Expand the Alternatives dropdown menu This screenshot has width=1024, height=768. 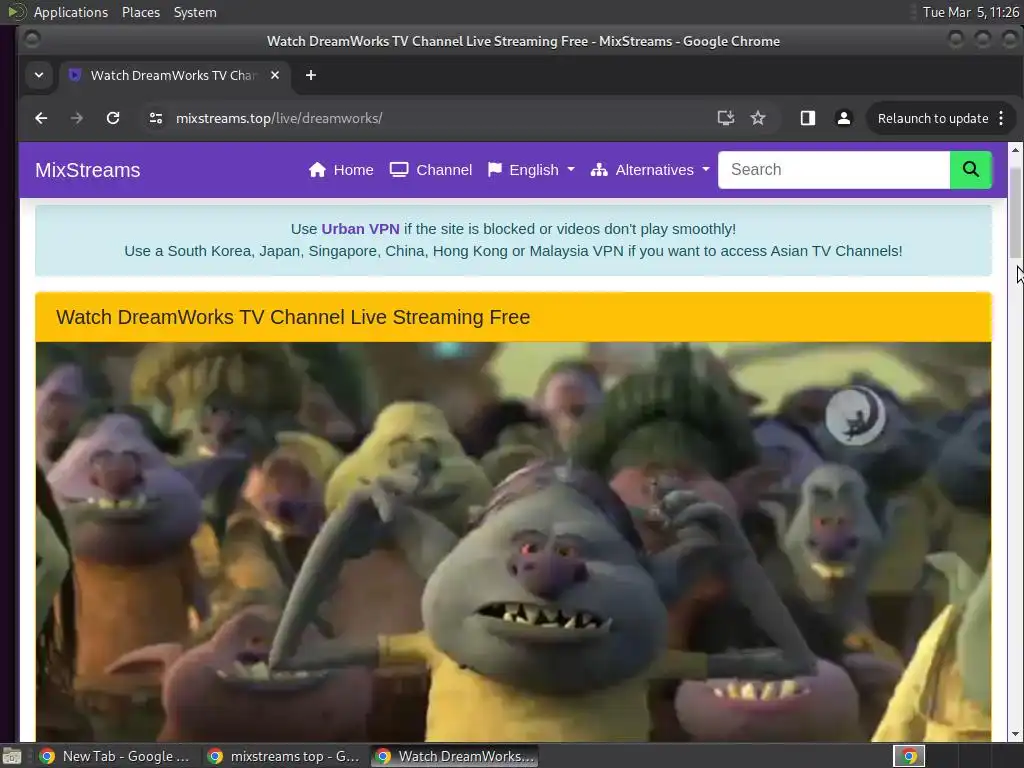(650, 170)
